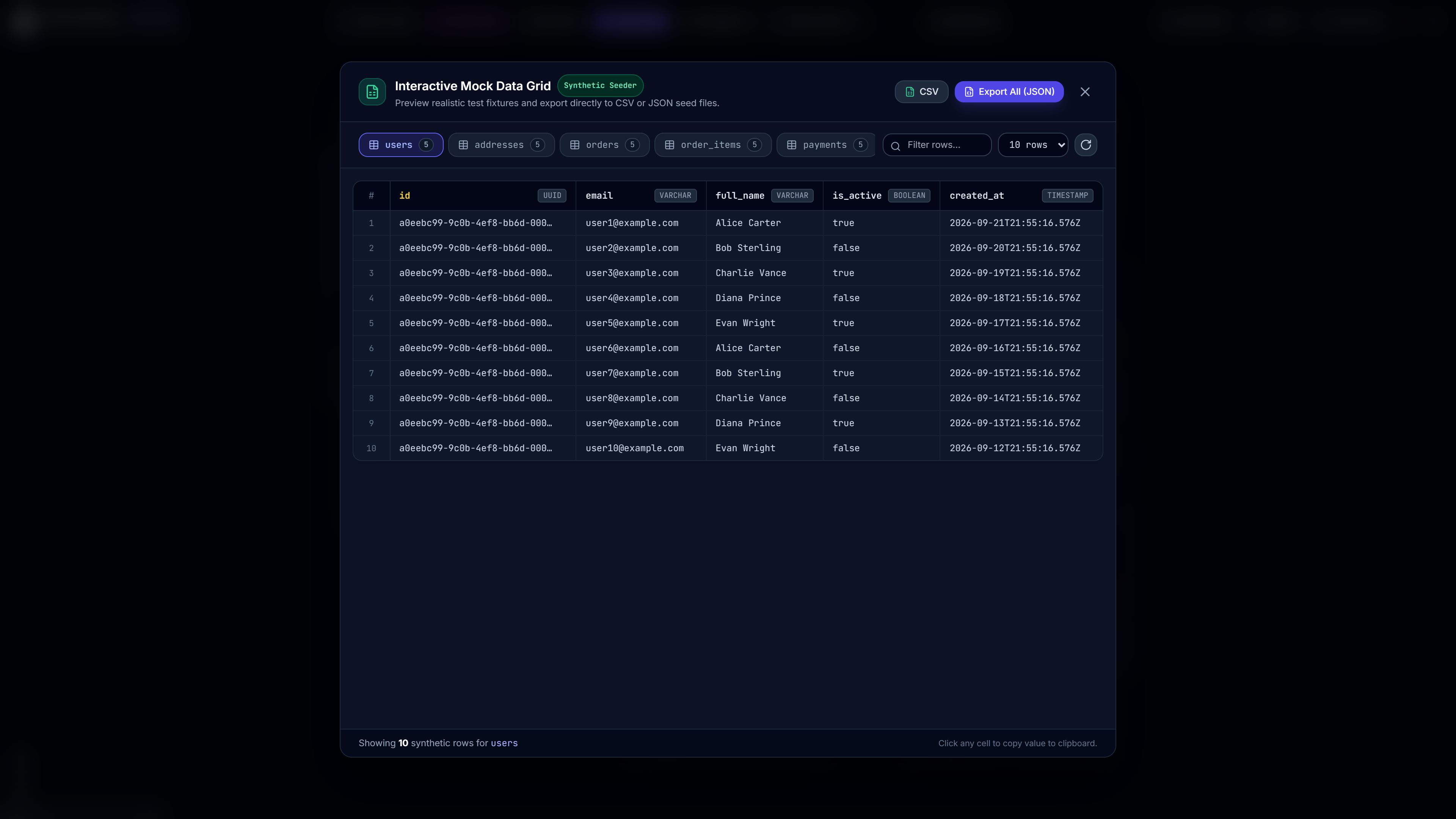This screenshot has width=1456, height=819.
Task: Click the search magnifier icon in filter box
Action: tap(895, 146)
